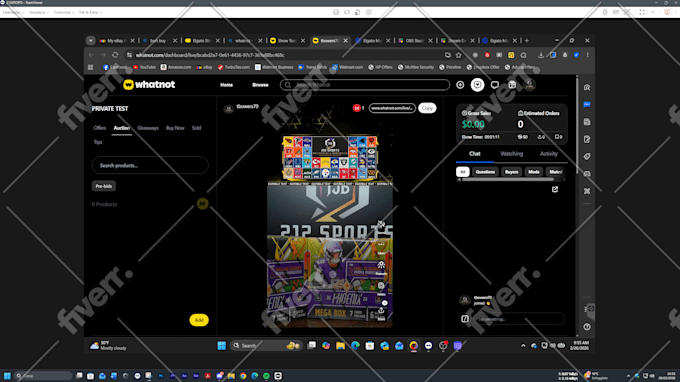This screenshot has width=680, height=382.
Task: Click the blue chat icon in right sidebar
Action: (x=587, y=104)
